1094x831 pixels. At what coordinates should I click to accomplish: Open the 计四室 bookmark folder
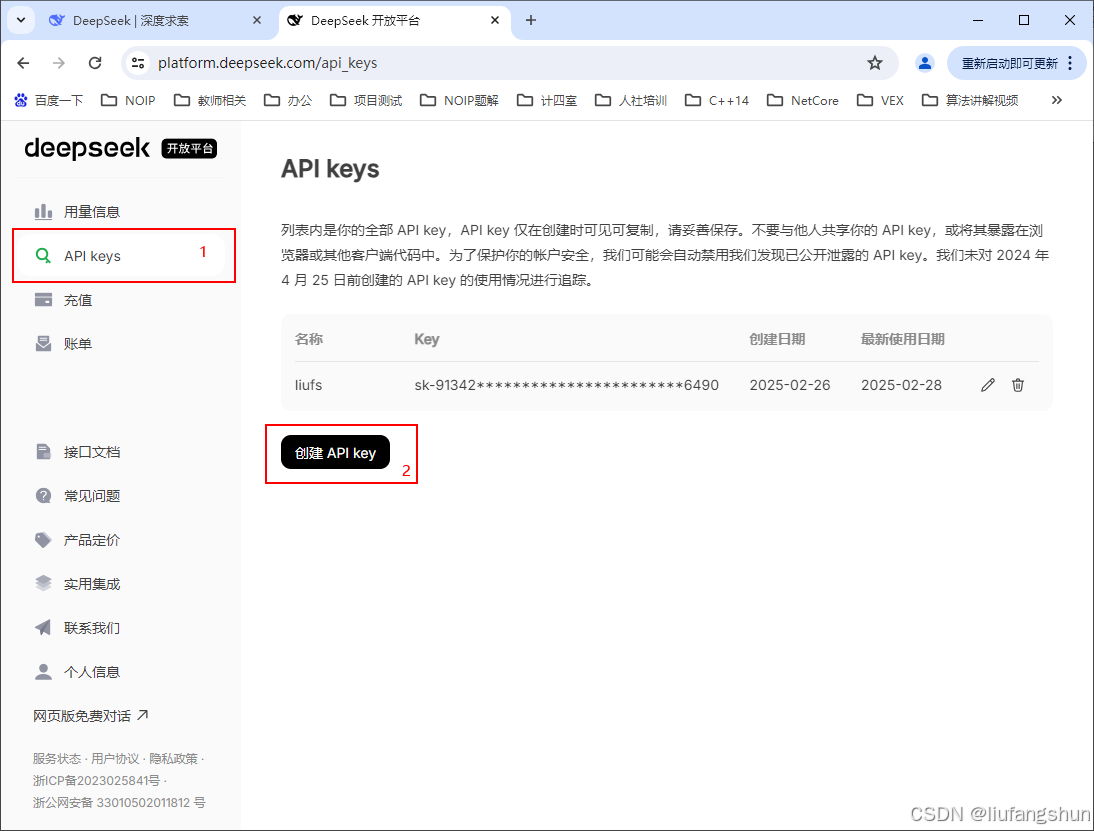547,100
